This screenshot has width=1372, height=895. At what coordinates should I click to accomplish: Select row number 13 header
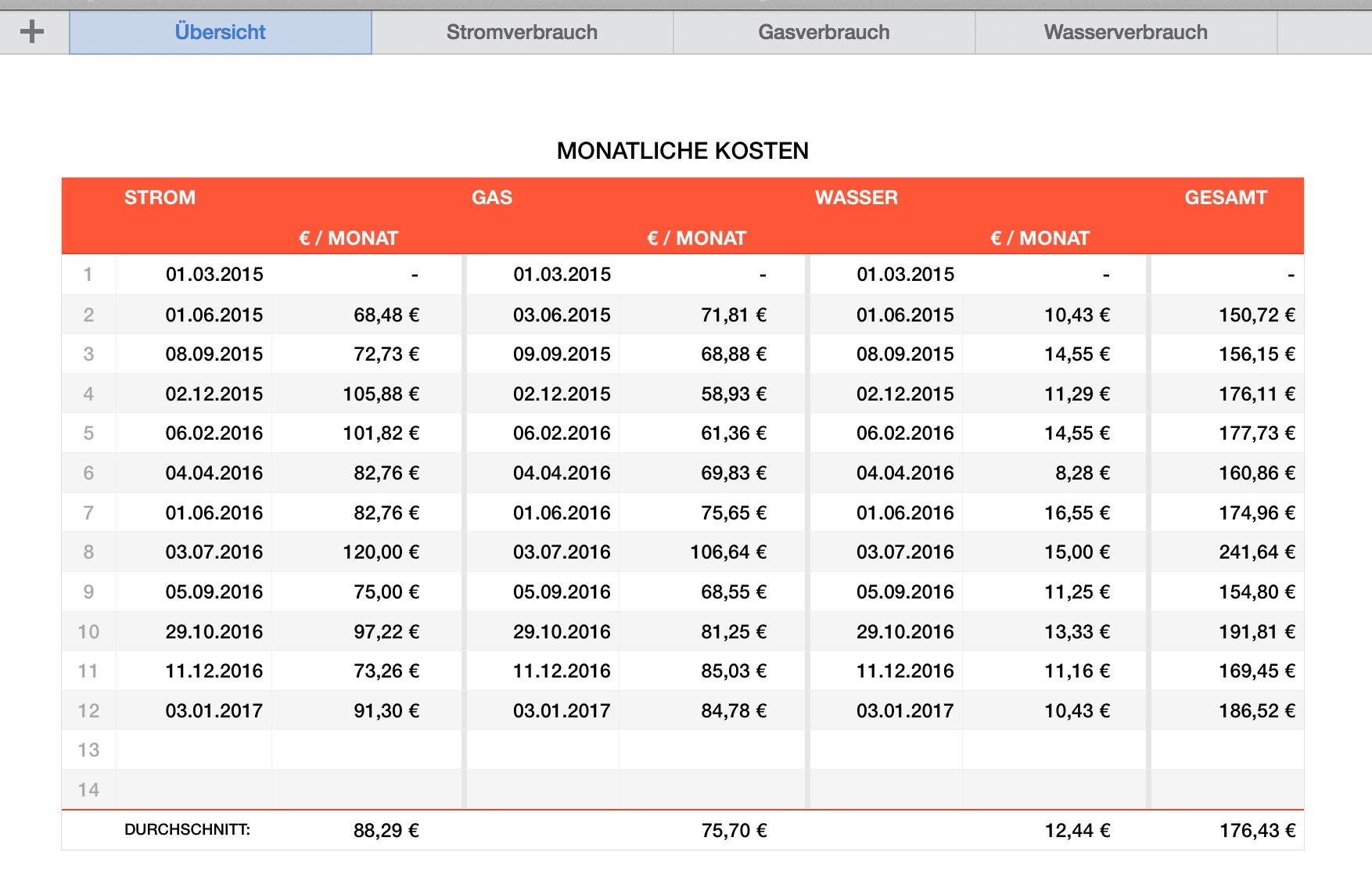[88, 750]
